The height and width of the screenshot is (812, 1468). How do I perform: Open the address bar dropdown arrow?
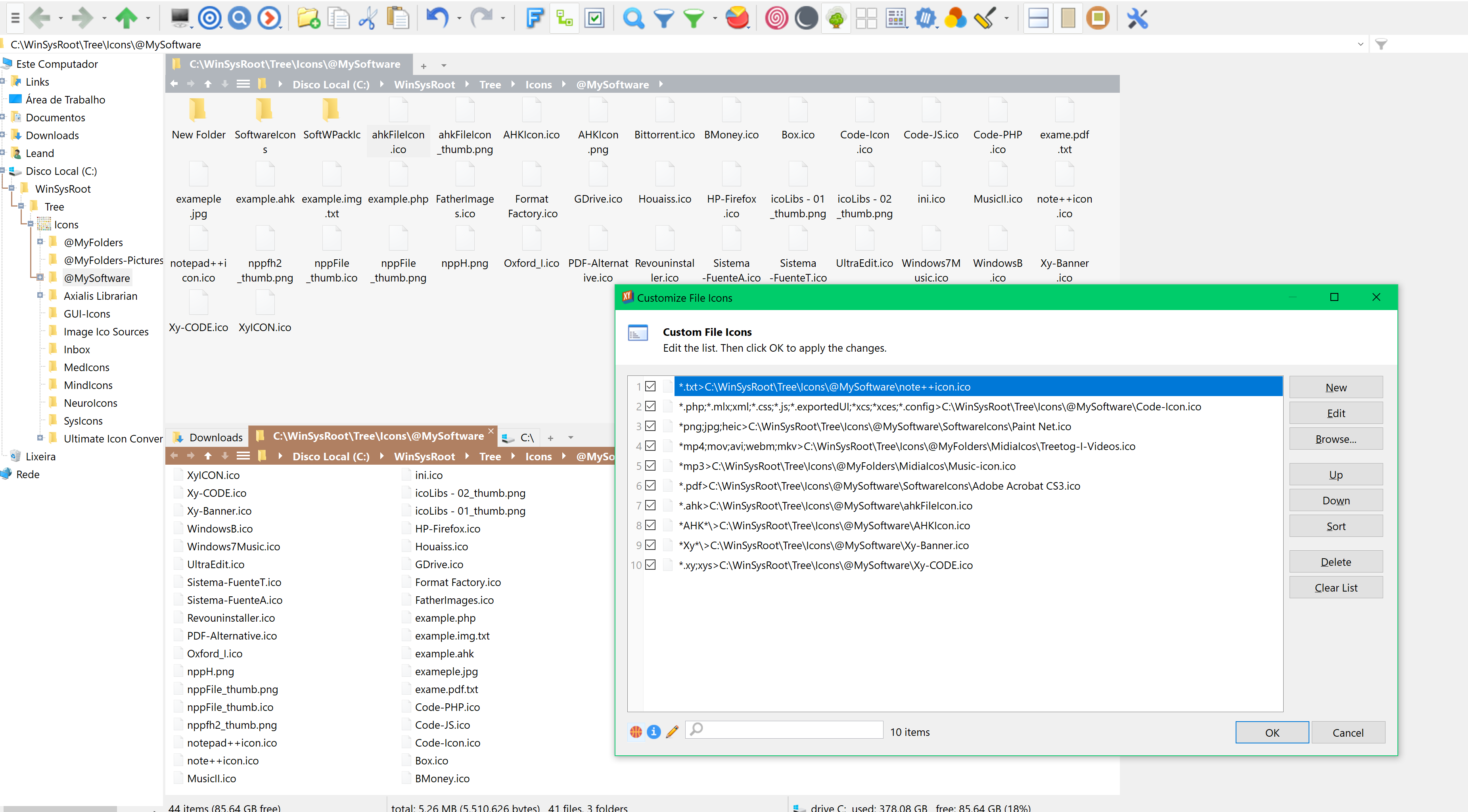(x=1361, y=44)
